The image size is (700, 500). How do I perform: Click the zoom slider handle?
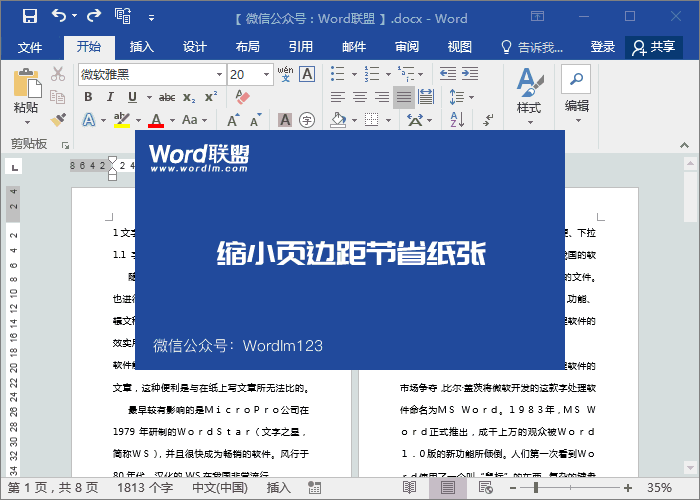coord(536,488)
